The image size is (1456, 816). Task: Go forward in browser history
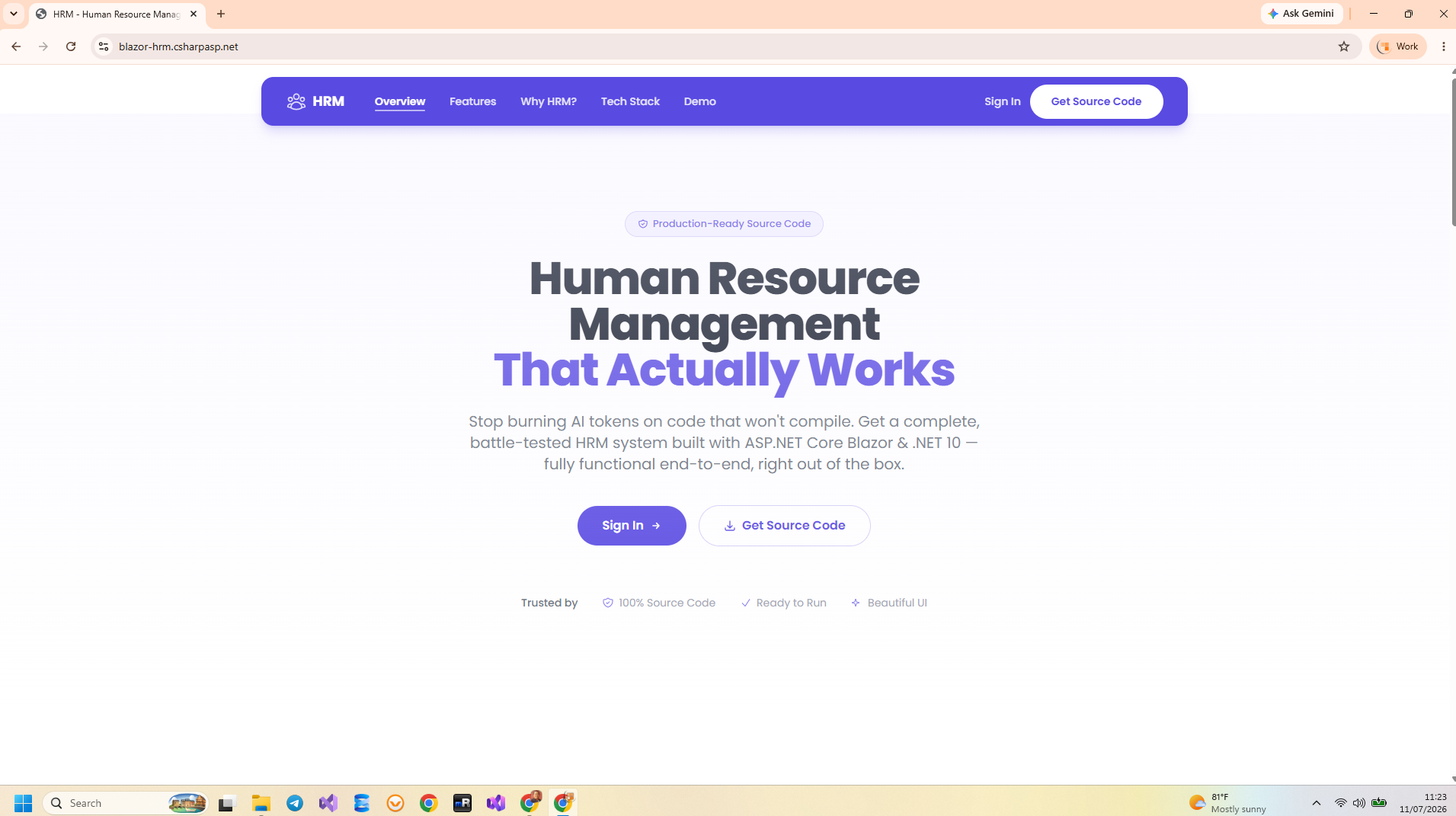tap(43, 46)
